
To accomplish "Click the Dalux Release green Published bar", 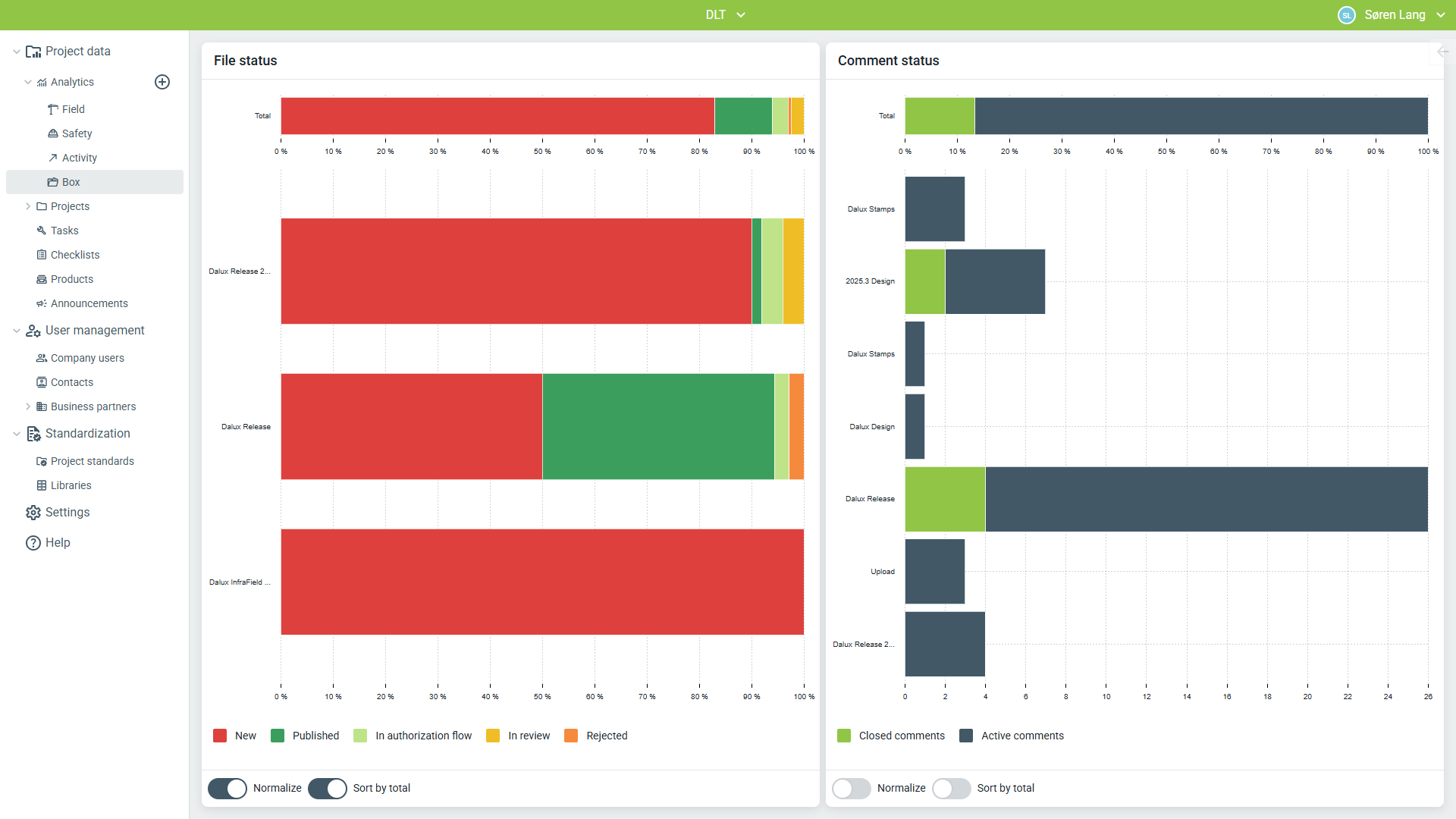I will (x=658, y=426).
